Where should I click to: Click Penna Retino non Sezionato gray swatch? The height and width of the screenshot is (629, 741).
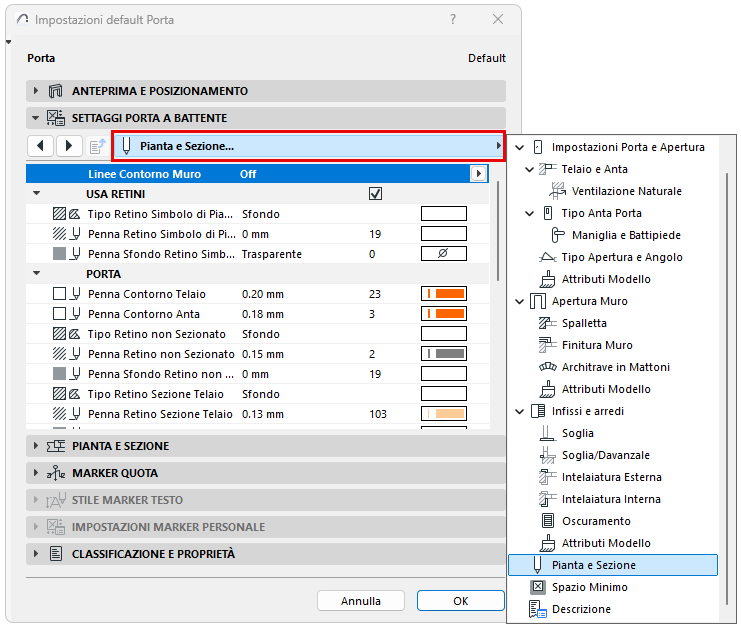(444, 353)
